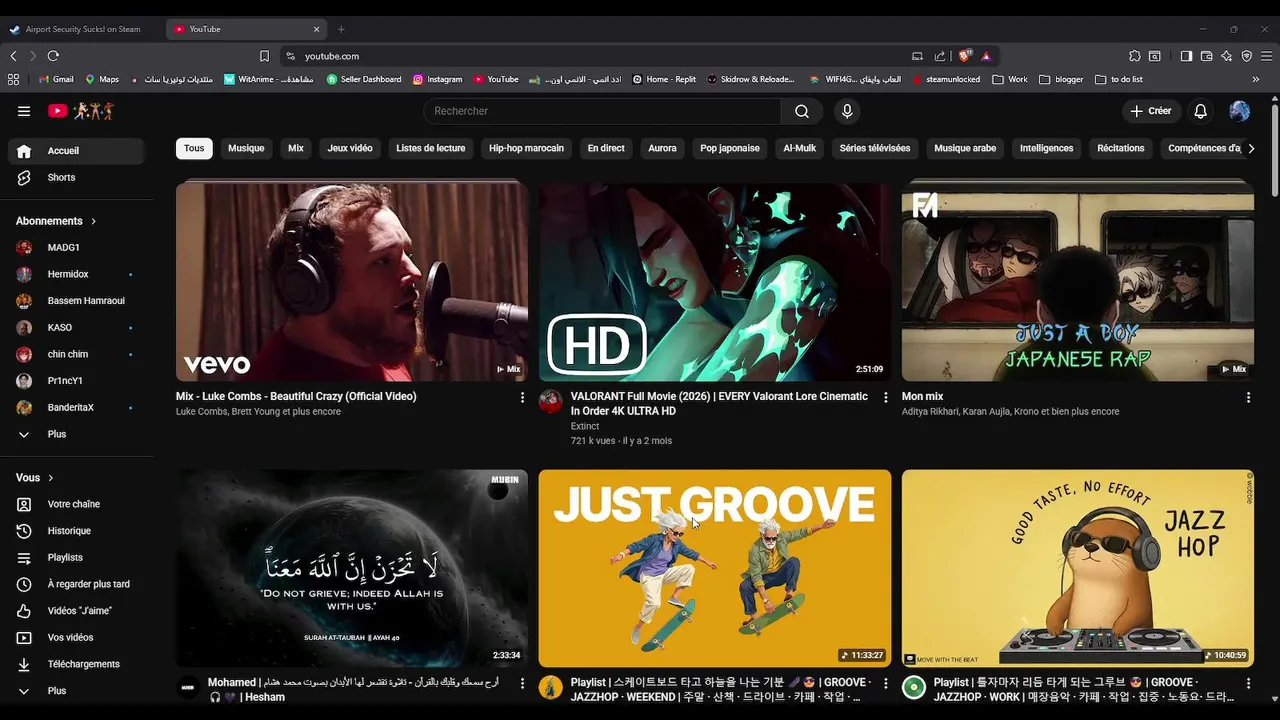
Task: Open Seller Dashboard bookmark
Action: pos(364,79)
